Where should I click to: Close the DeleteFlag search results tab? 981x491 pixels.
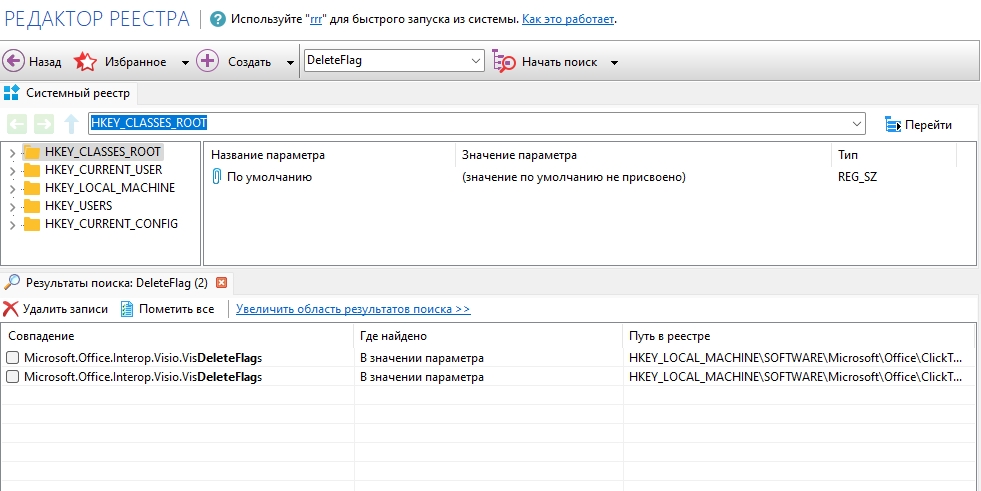pos(222,283)
